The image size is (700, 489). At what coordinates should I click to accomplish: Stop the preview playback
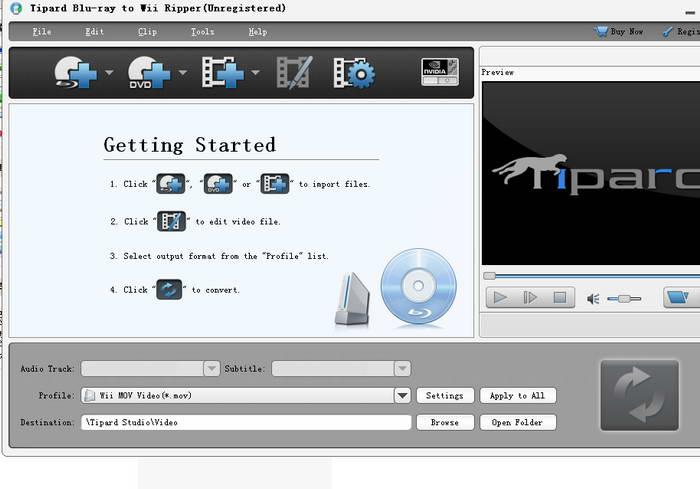coord(559,297)
